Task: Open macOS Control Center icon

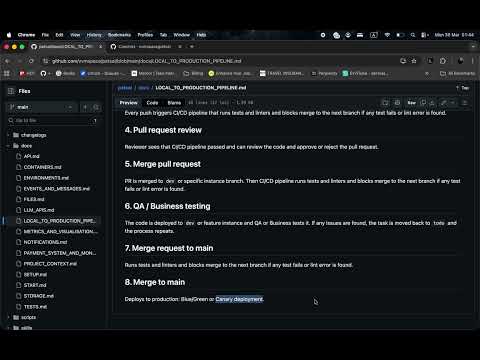Action: point(424,35)
